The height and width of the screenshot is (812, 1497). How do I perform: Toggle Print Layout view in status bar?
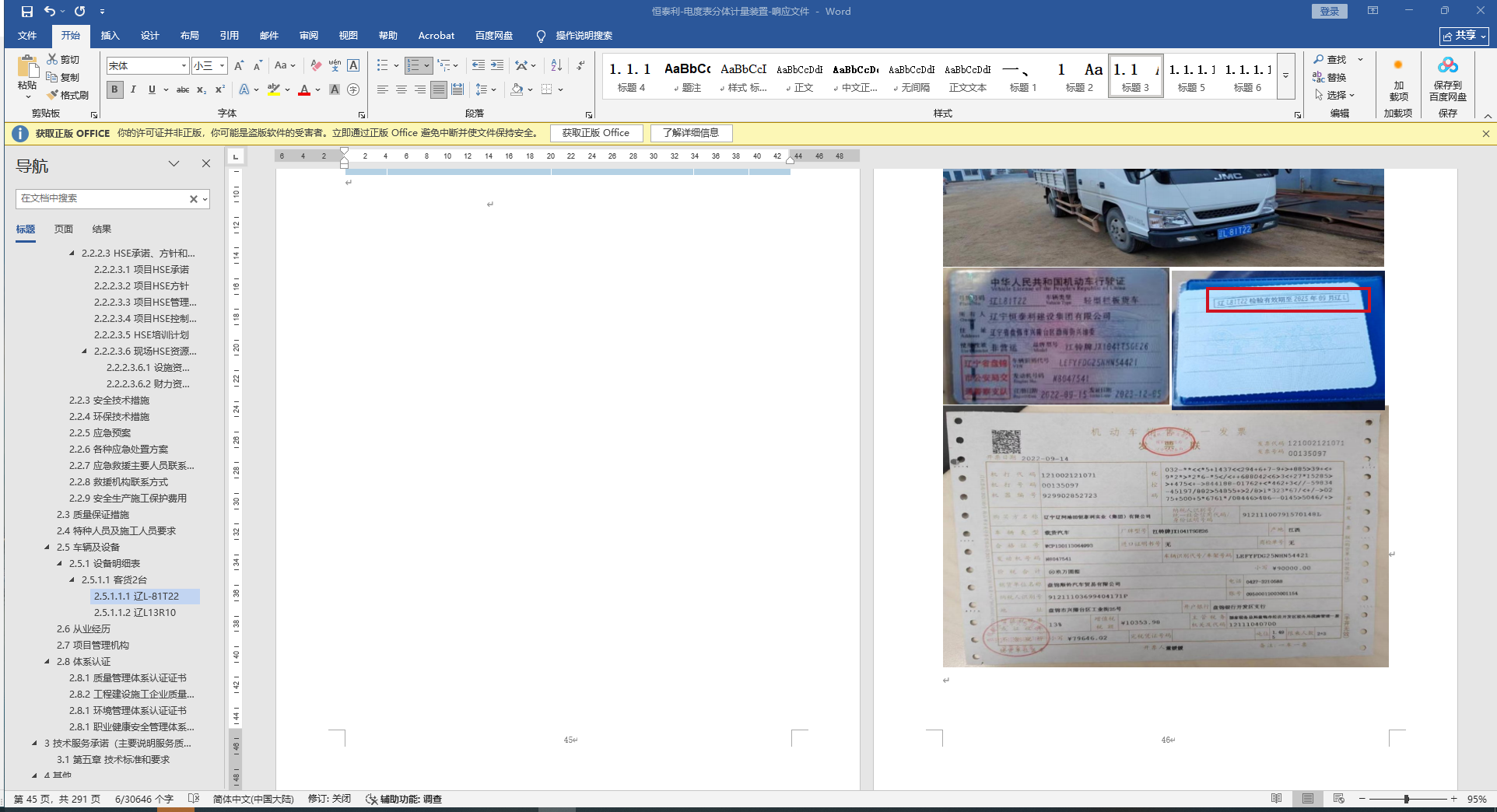point(1308,799)
